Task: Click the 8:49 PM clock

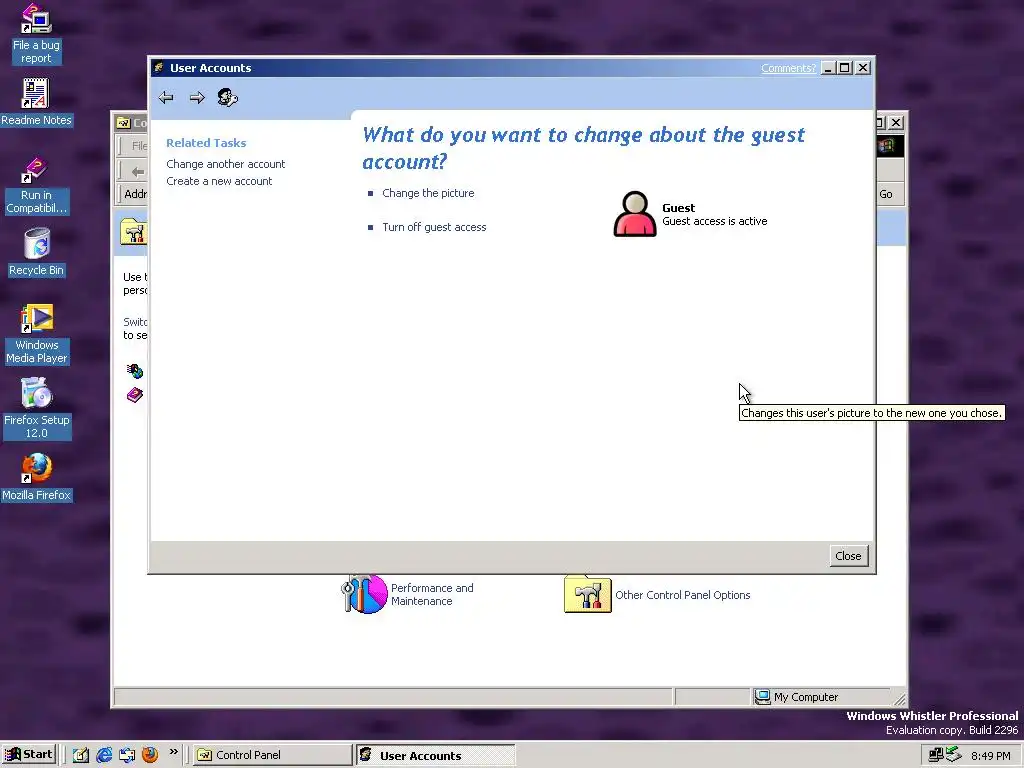Action: point(991,756)
